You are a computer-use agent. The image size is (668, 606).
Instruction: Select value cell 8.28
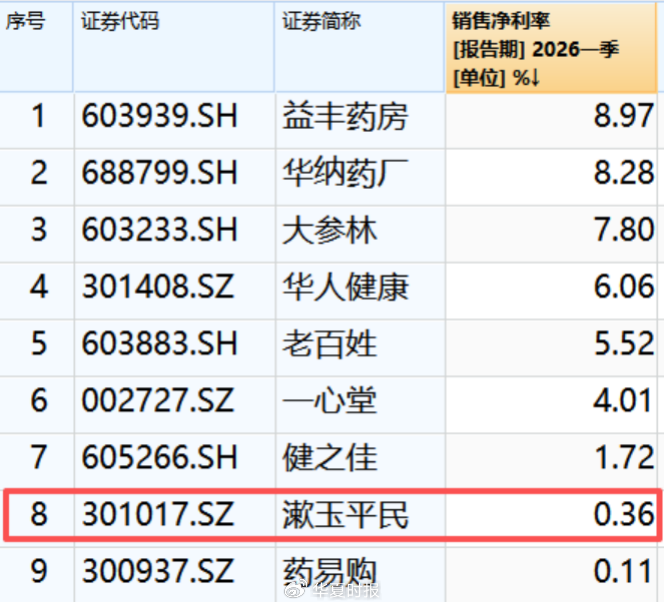point(552,177)
